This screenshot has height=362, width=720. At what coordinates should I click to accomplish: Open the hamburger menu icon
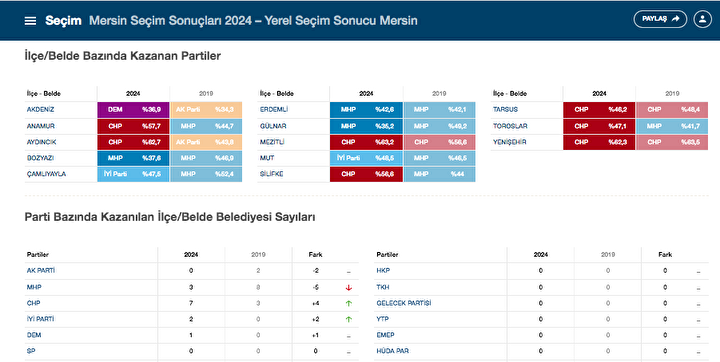[30, 21]
